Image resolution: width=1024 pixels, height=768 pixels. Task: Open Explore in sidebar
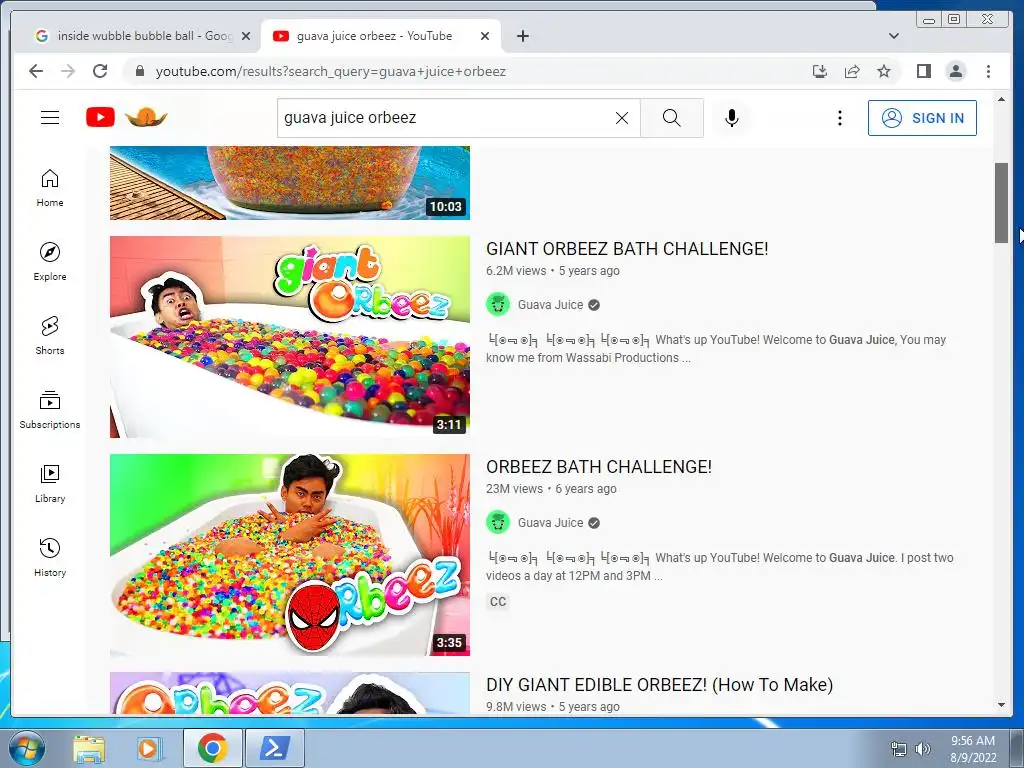50,262
